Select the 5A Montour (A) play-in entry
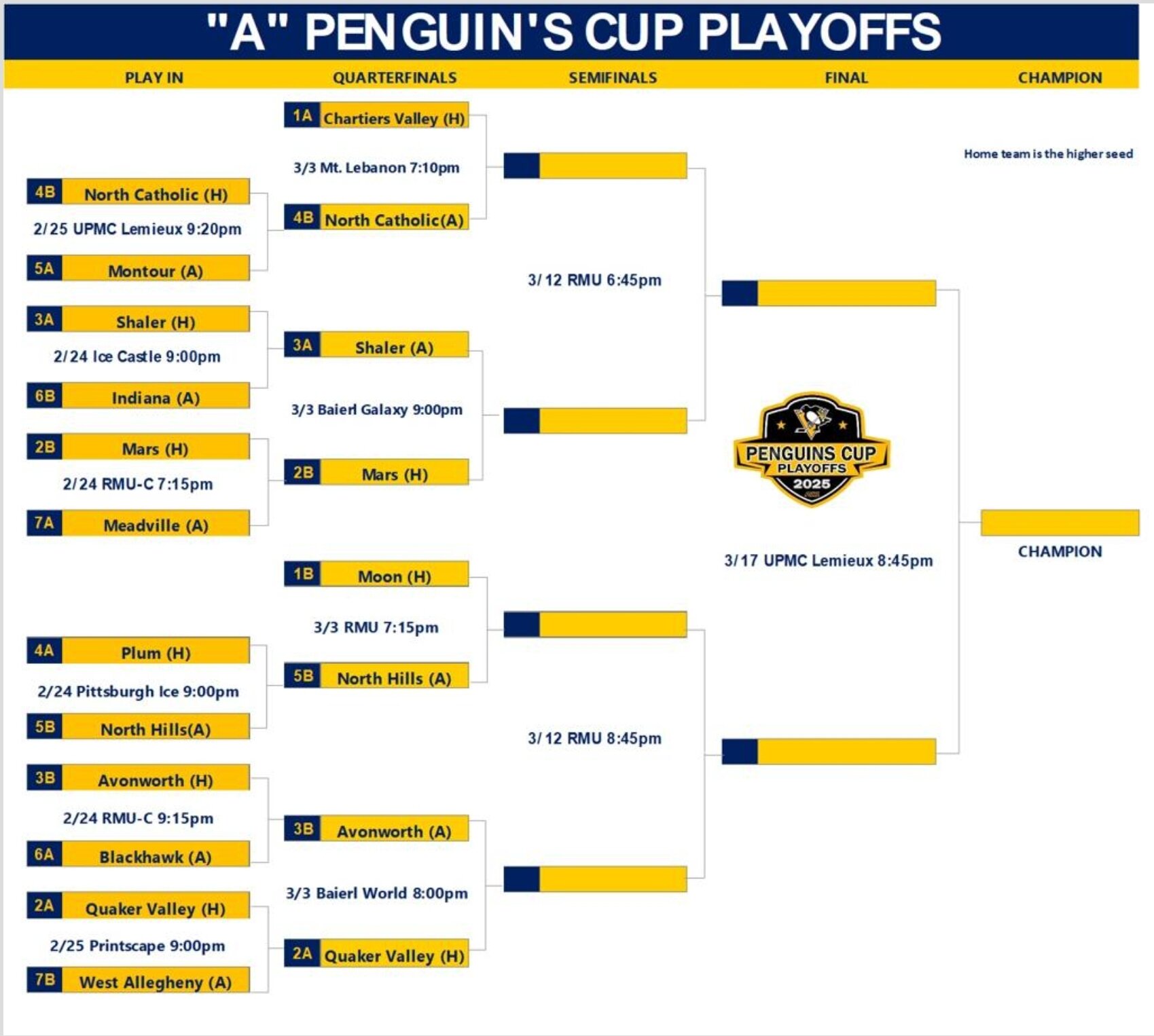Viewport: 1154px width, 1036px height. pyautogui.click(x=138, y=268)
